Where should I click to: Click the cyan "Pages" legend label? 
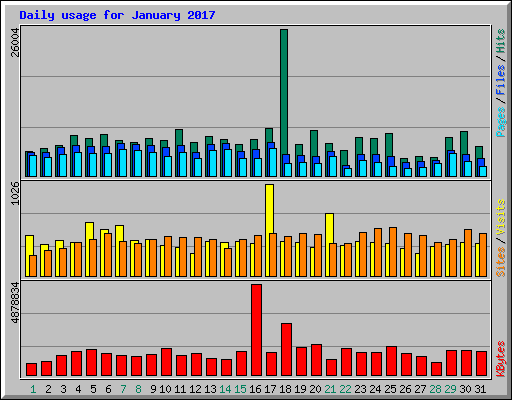(x=501, y=122)
